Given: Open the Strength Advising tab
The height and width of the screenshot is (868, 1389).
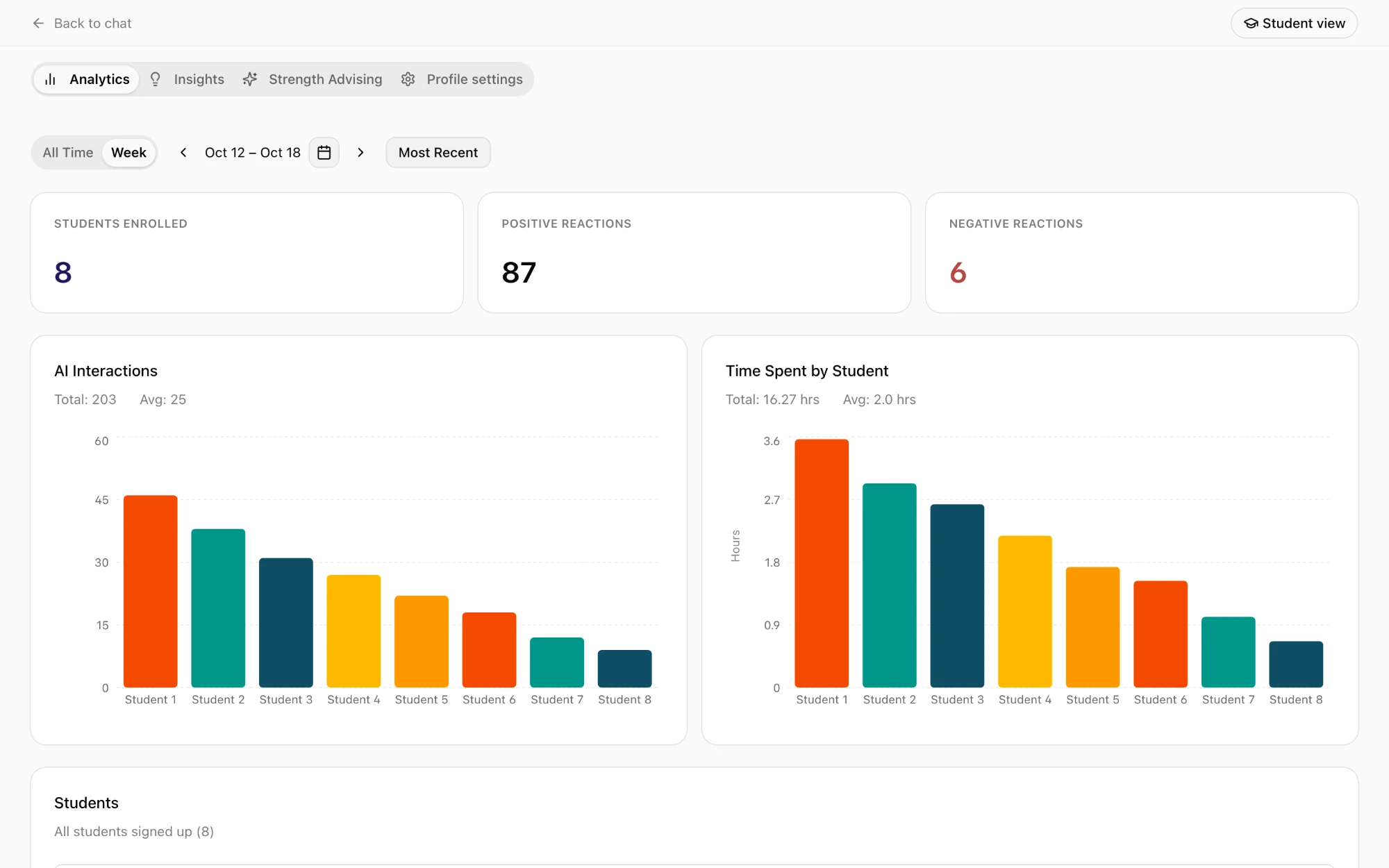Looking at the screenshot, I should pos(313,79).
